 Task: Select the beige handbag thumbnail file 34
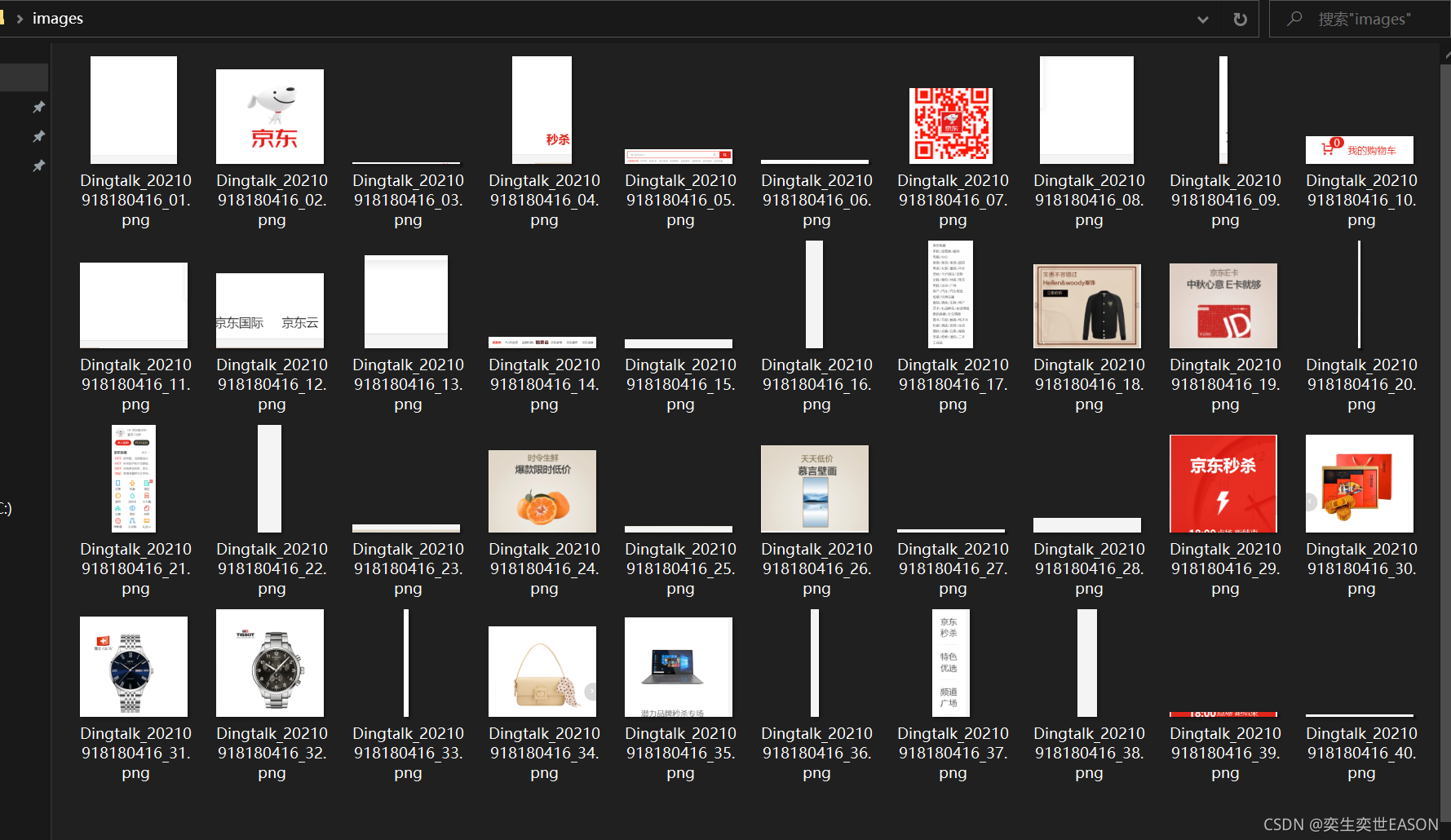point(542,671)
